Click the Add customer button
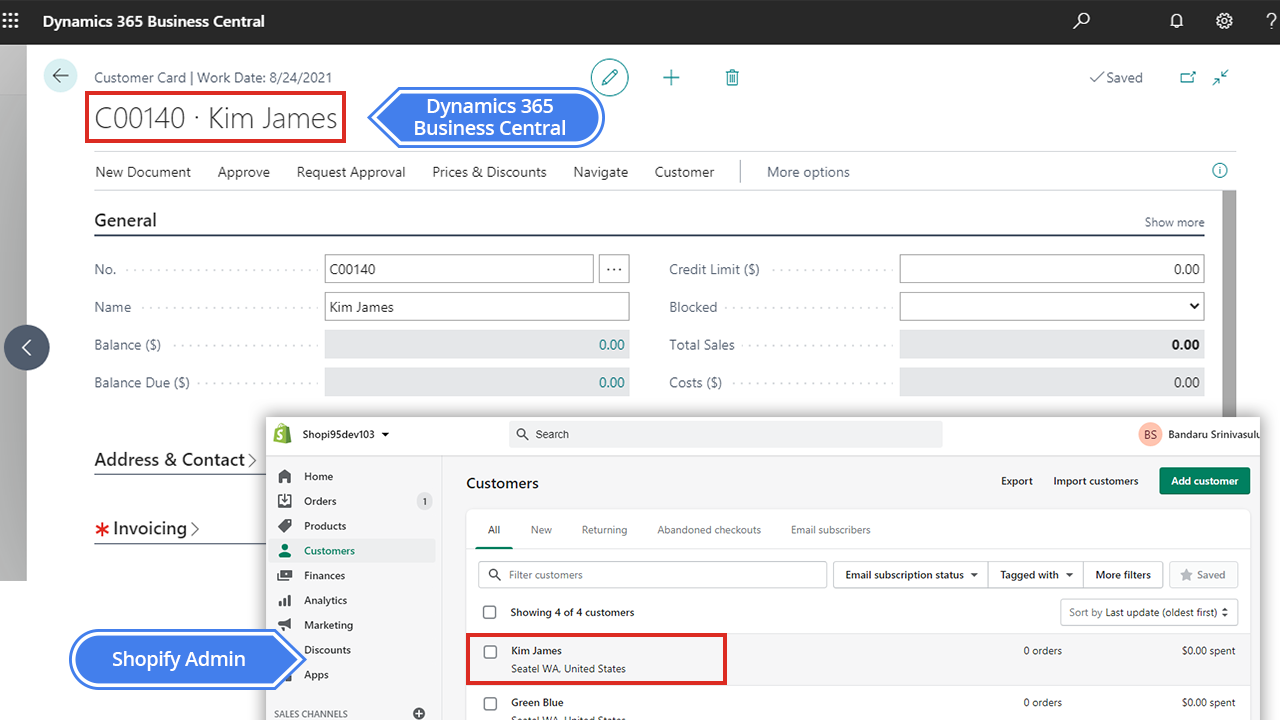The height and width of the screenshot is (720, 1280). click(x=1204, y=480)
